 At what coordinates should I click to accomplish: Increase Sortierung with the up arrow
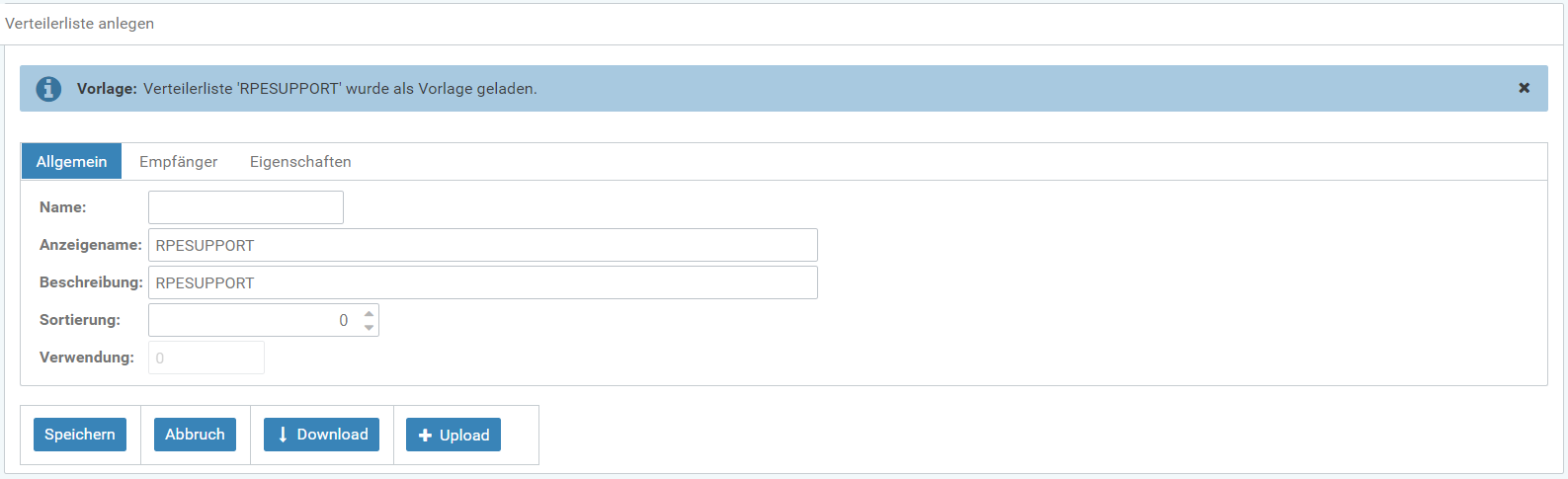coord(369,313)
